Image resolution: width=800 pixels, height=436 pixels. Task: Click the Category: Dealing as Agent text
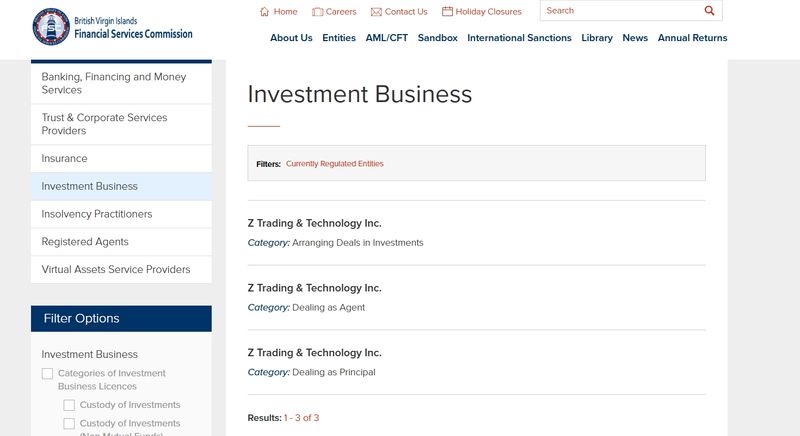[306, 308]
